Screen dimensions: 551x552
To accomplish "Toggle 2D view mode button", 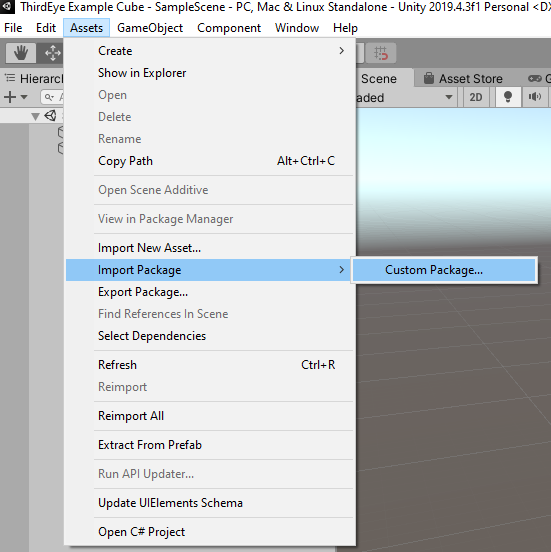I will 476,97.
